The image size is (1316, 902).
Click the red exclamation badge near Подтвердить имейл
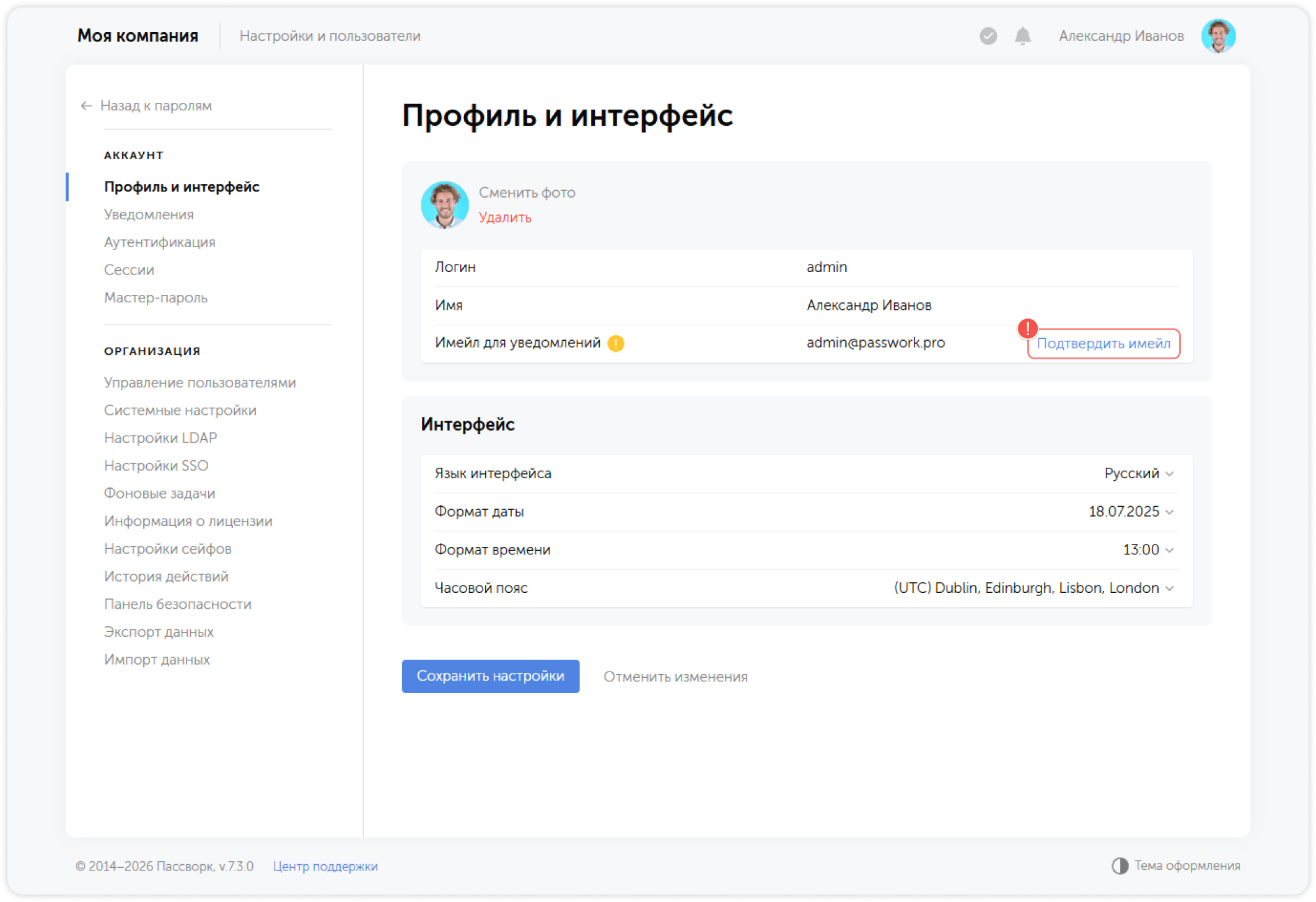pos(1028,328)
